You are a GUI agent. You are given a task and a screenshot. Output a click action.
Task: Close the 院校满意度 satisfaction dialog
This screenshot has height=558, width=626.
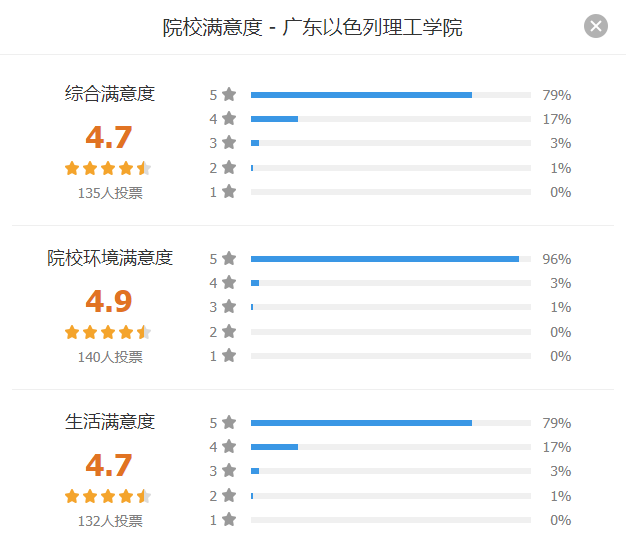[596, 27]
